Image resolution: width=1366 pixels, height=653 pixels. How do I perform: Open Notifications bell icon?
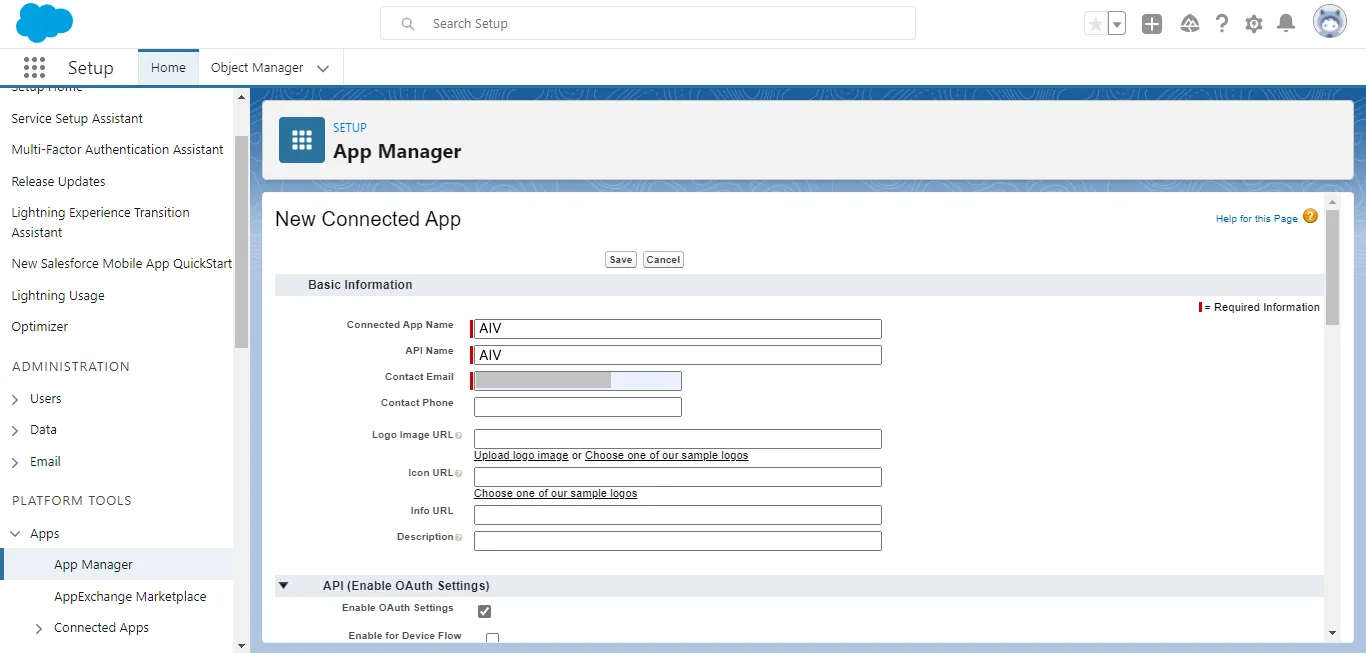[1286, 24]
